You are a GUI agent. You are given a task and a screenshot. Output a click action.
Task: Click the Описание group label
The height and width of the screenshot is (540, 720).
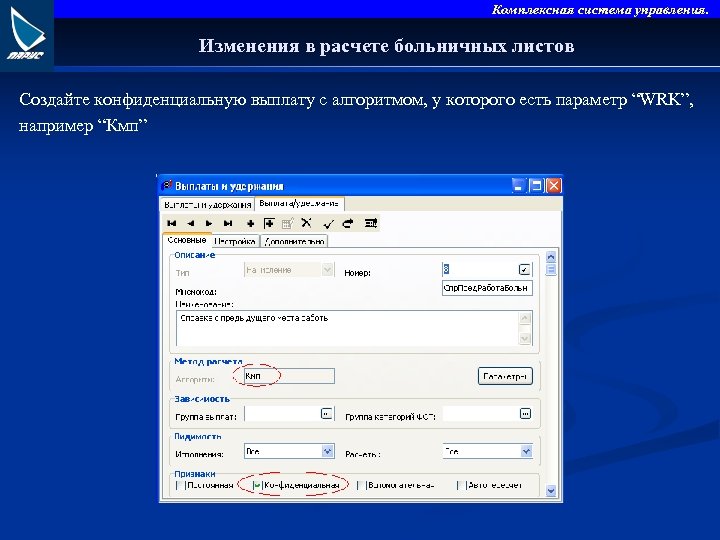click(x=194, y=255)
